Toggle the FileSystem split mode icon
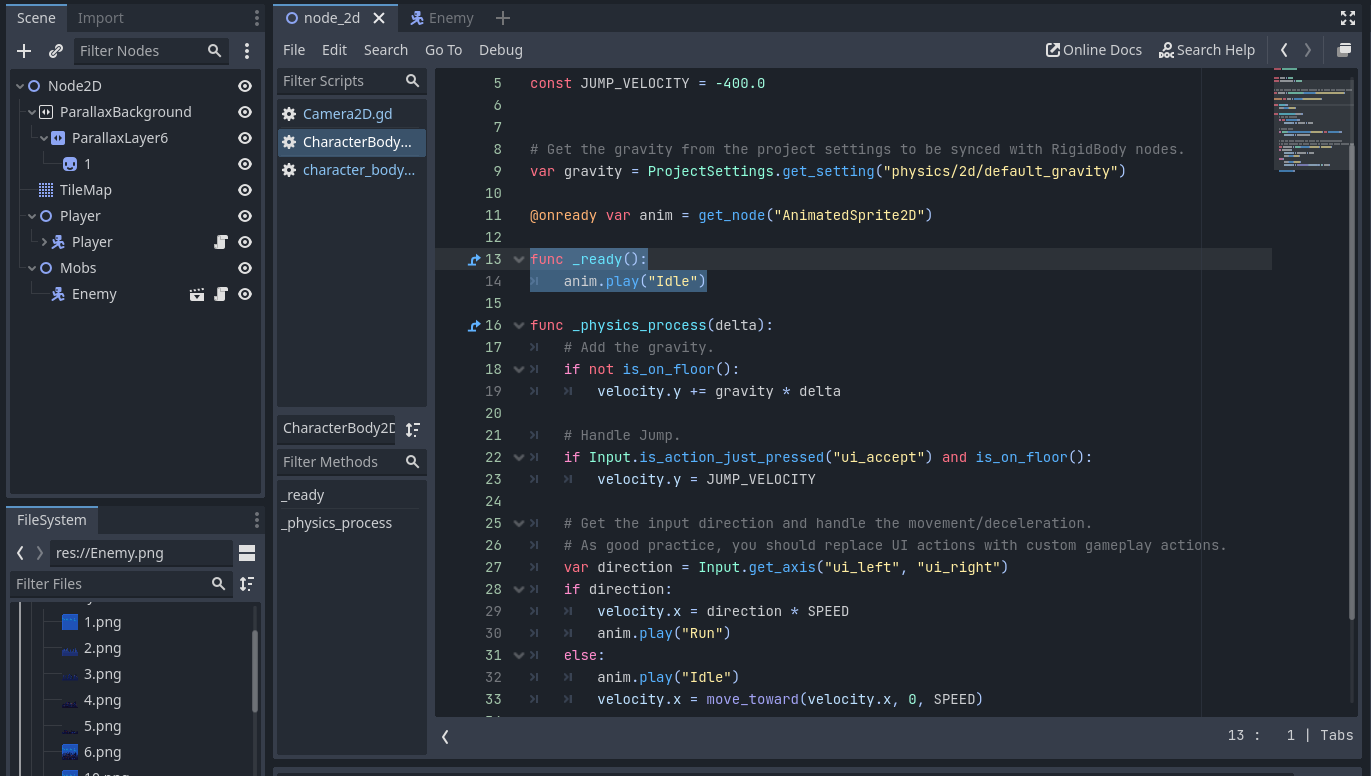This screenshot has width=1371, height=776. [x=247, y=553]
